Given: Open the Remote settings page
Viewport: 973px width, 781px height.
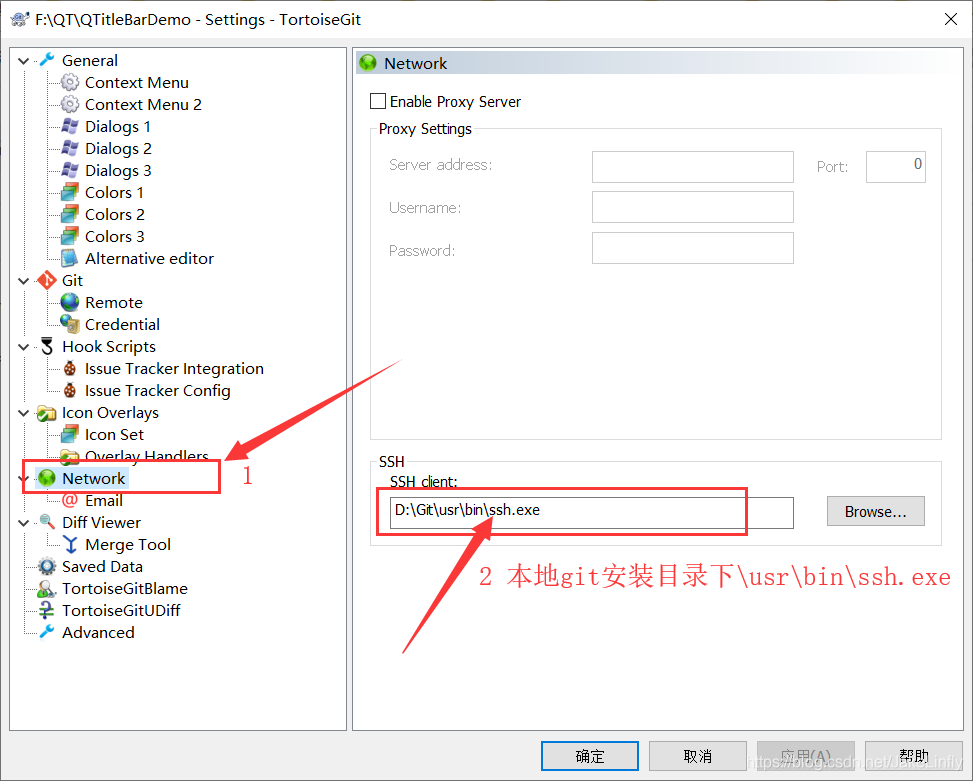Looking at the screenshot, I should (x=114, y=303).
